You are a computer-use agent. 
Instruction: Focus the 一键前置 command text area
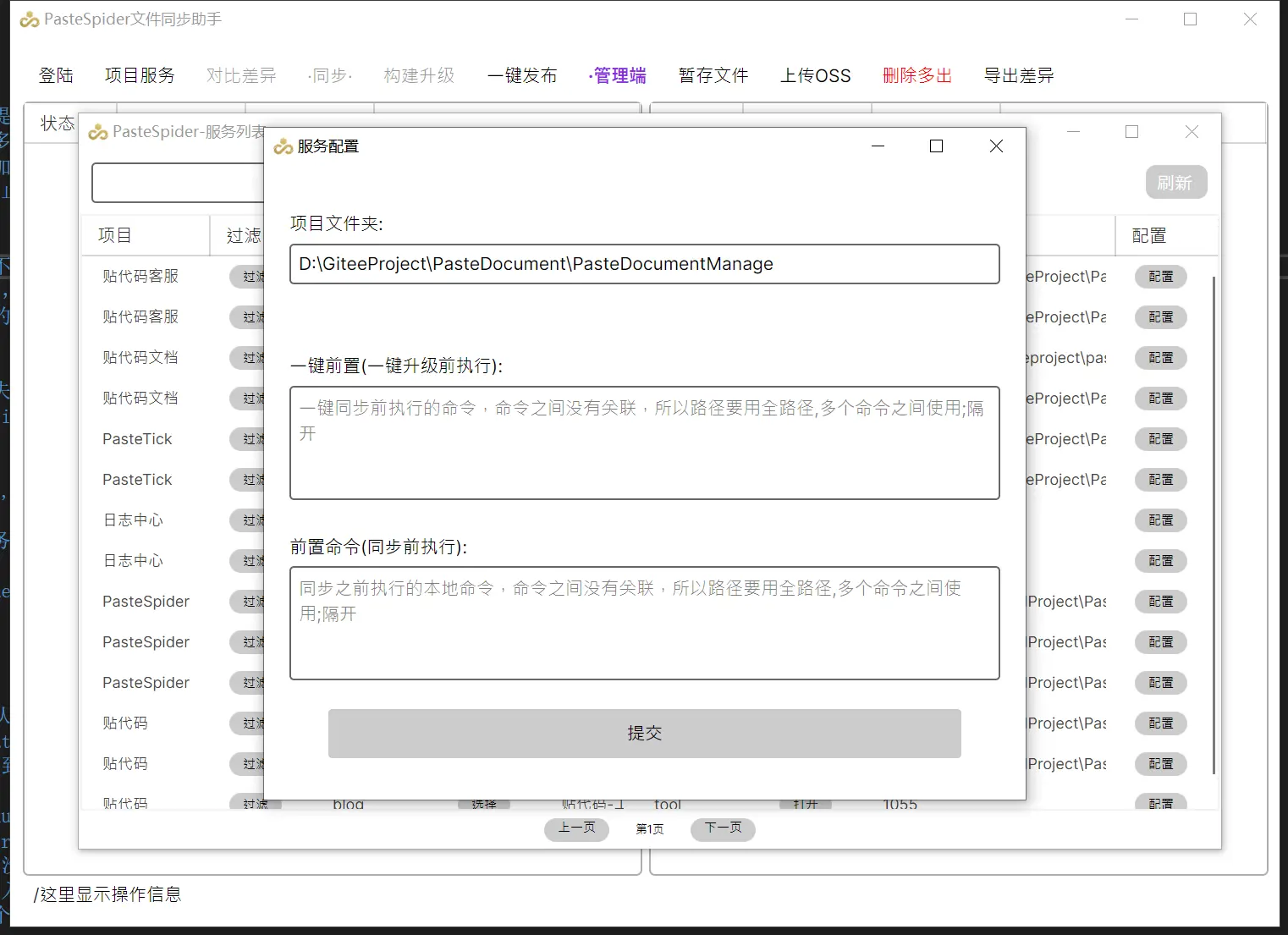coord(645,443)
